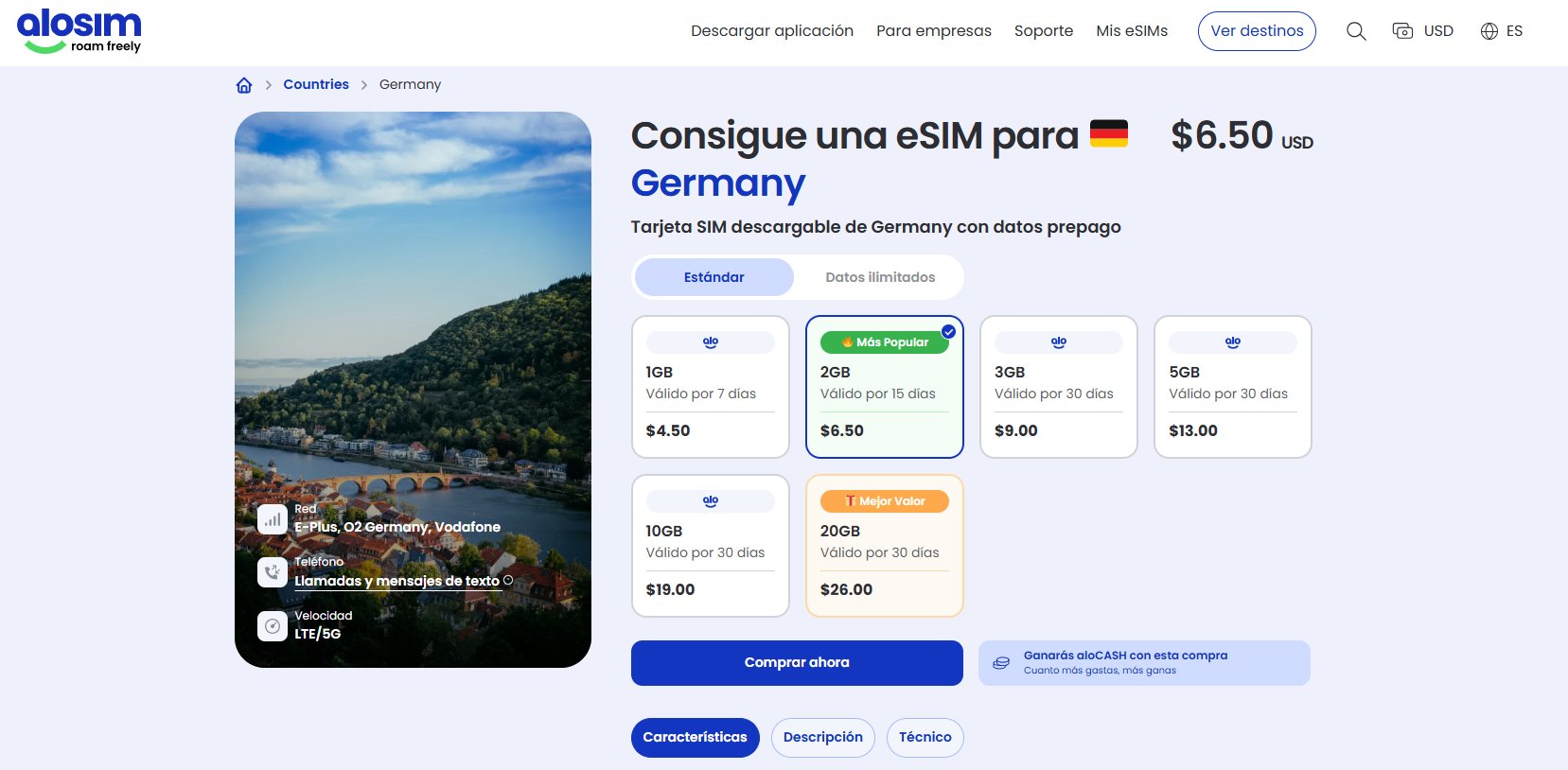Click Llamadas y mensajes de texto link
Screen dimensions: 1568x770
click(396, 581)
